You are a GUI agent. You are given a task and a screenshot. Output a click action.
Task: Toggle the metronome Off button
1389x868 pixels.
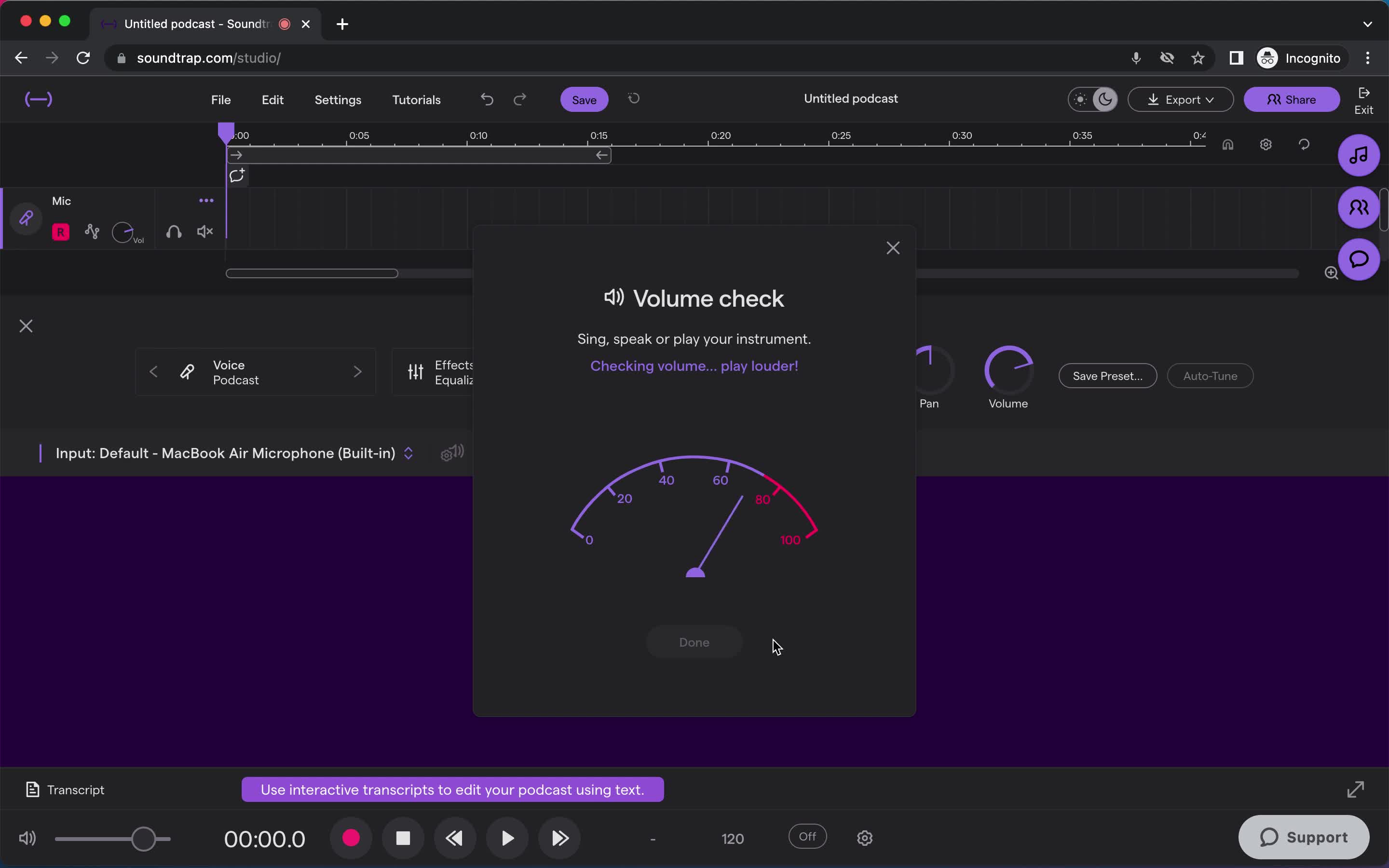(807, 837)
